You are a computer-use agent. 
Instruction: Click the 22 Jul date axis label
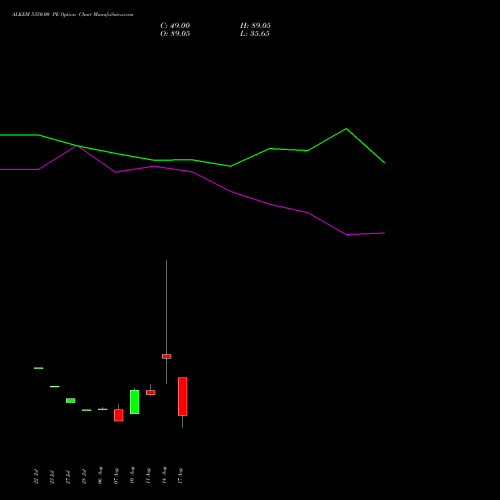pos(36,476)
